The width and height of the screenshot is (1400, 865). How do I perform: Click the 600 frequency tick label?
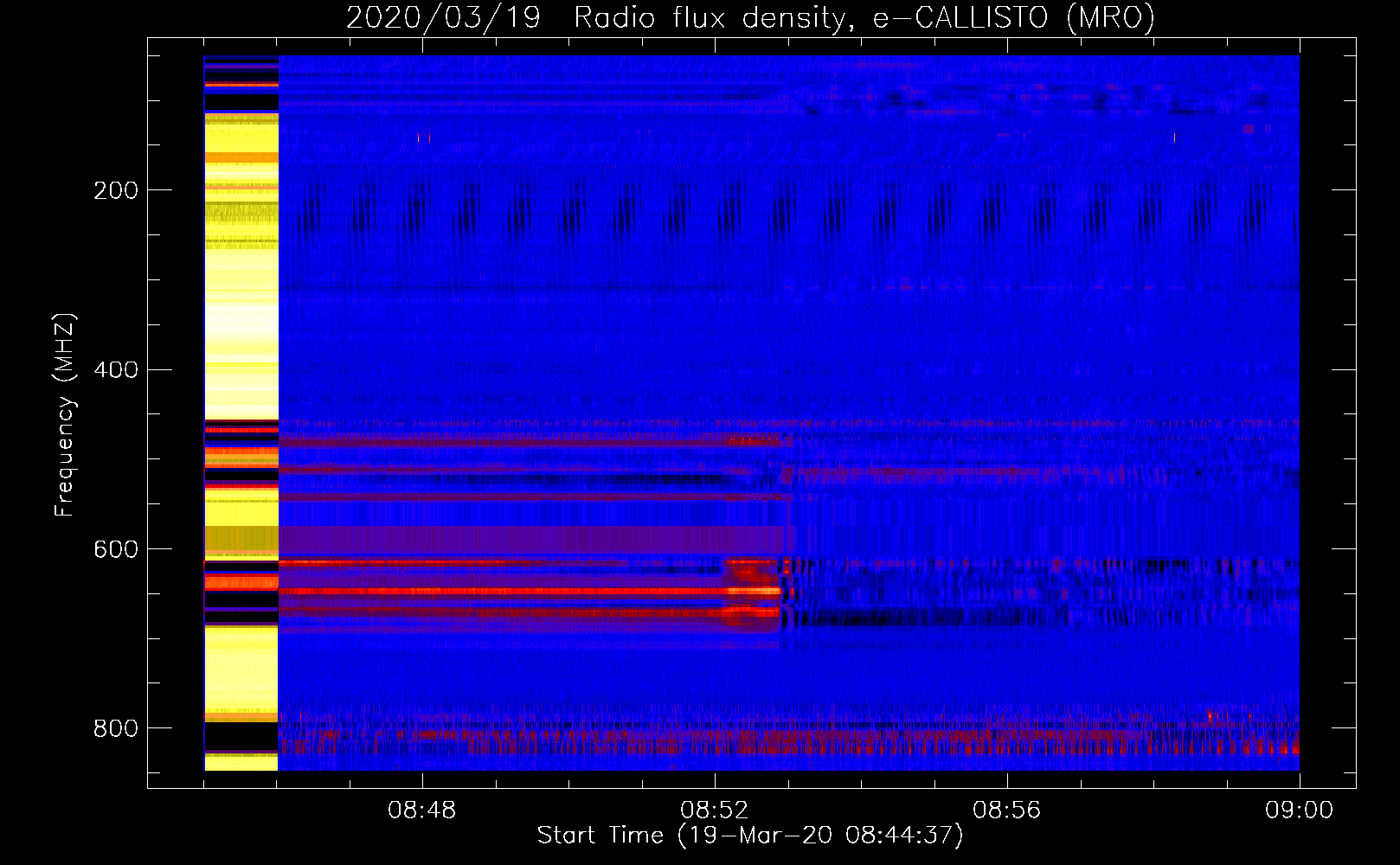(116, 550)
